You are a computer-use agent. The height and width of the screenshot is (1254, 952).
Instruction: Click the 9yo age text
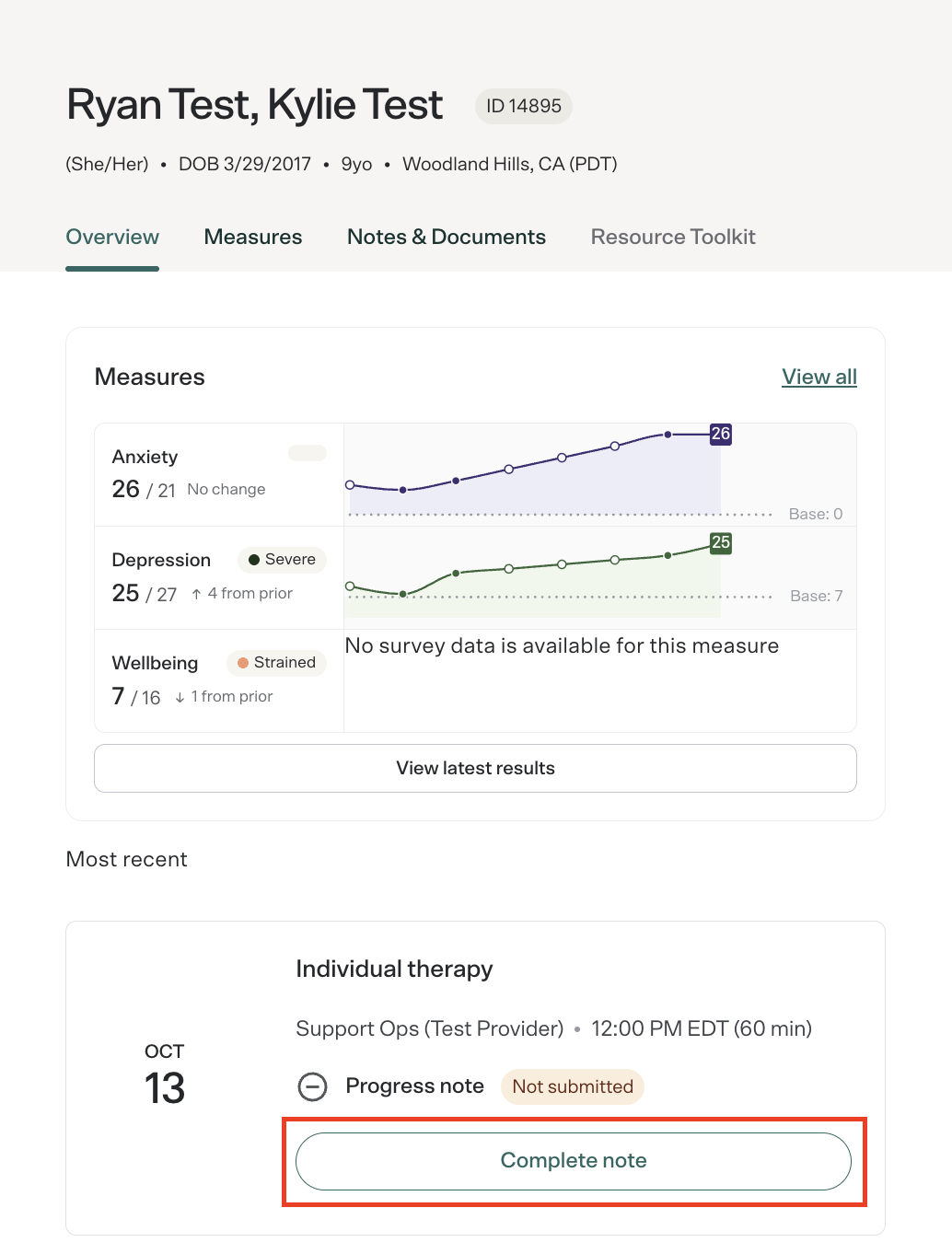pyautogui.click(x=356, y=164)
